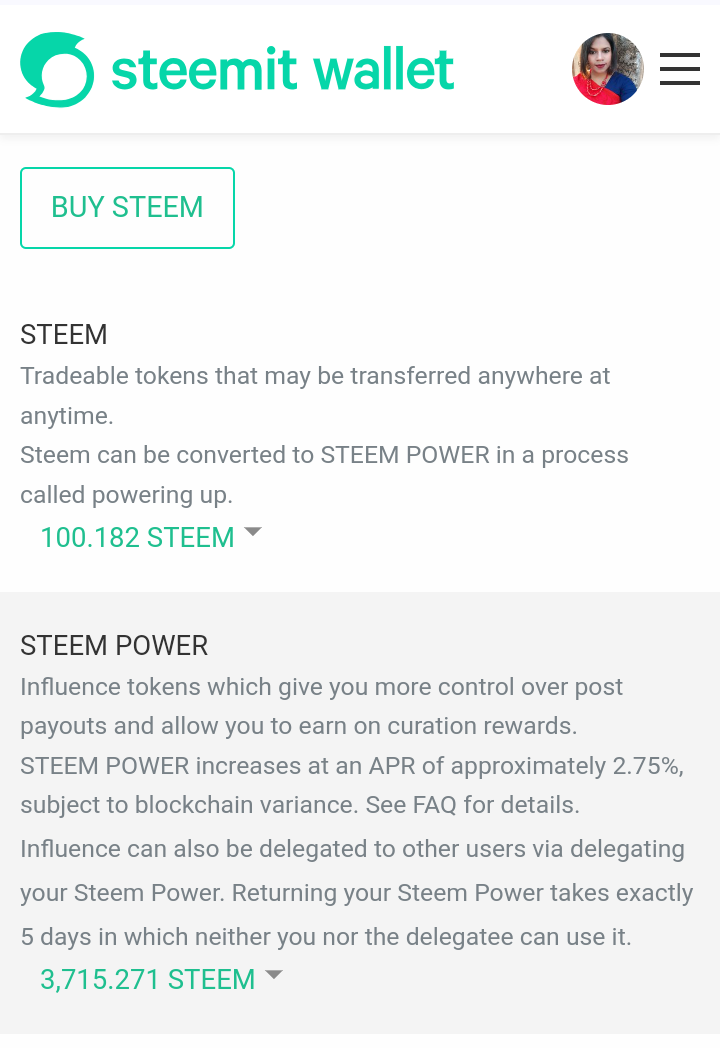This screenshot has width=720, height=1048.
Task: Click the "called powering up" text line
Action: click(126, 495)
